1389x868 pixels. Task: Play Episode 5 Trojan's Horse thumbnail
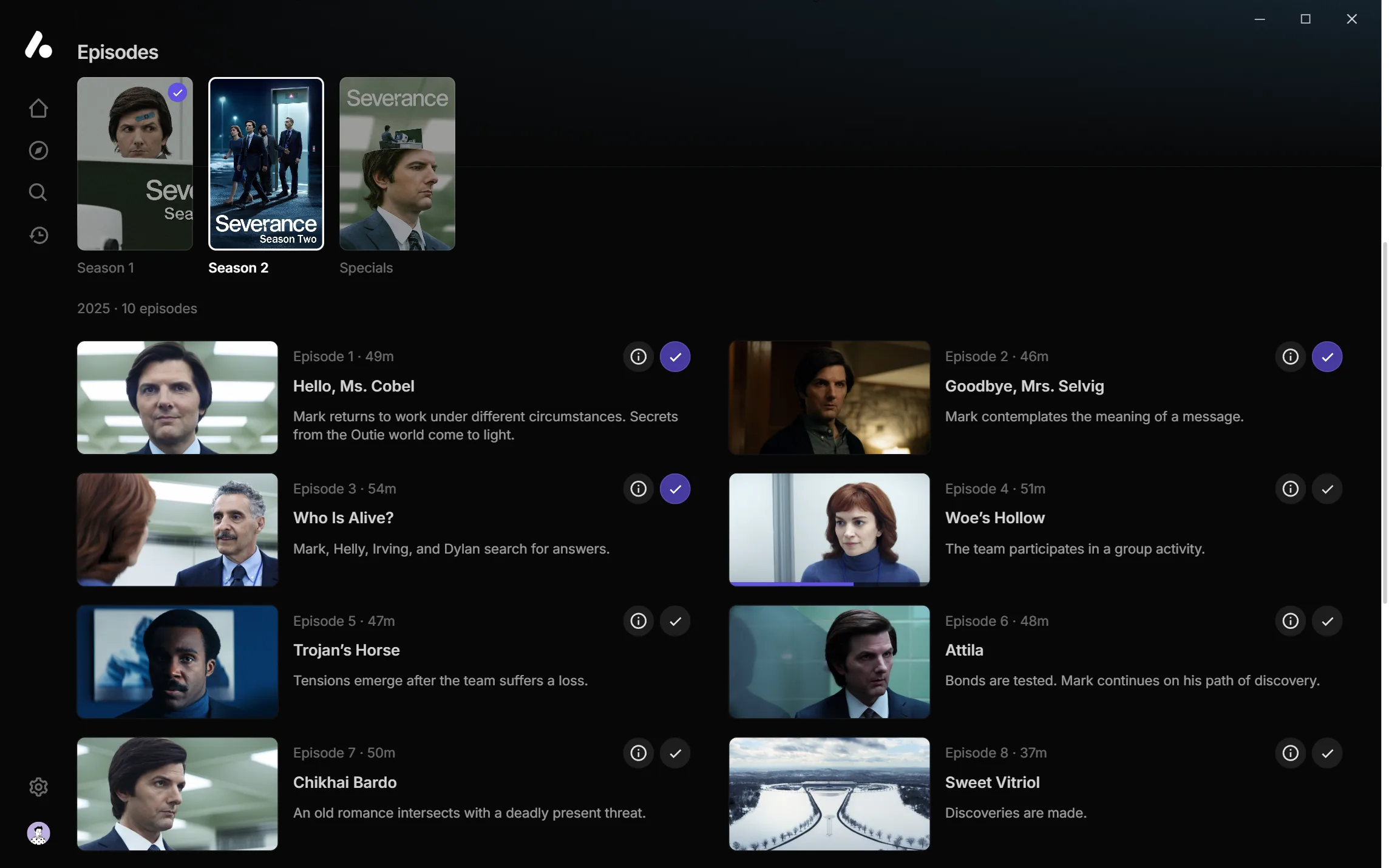pyautogui.click(x=177, y=662)
